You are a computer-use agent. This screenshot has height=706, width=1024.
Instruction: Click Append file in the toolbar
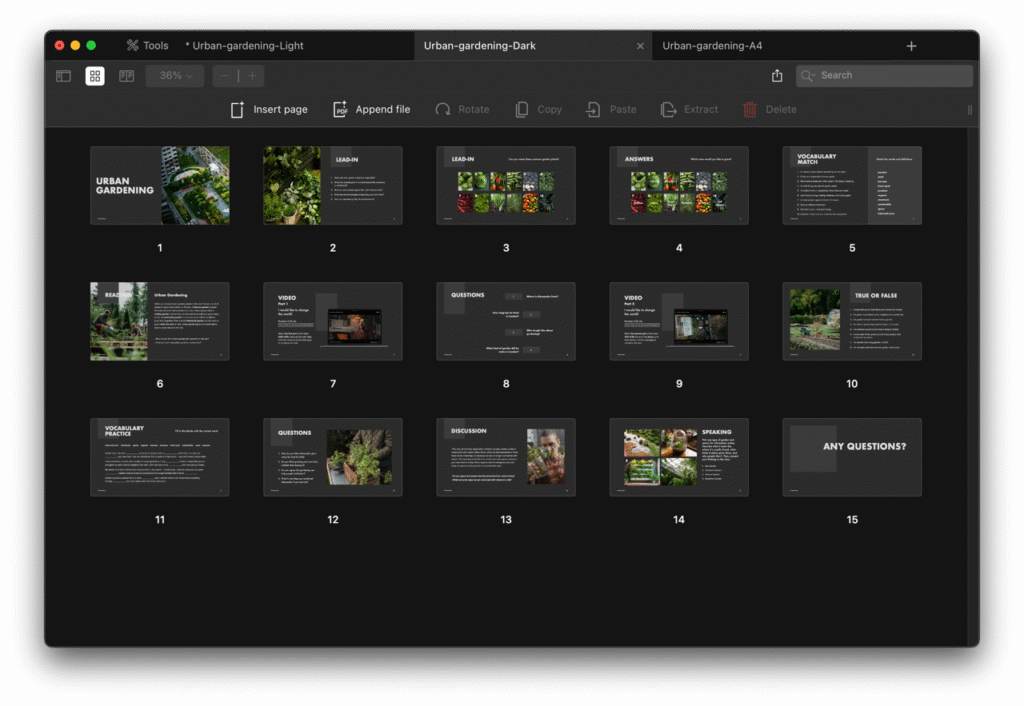point(371,110)
